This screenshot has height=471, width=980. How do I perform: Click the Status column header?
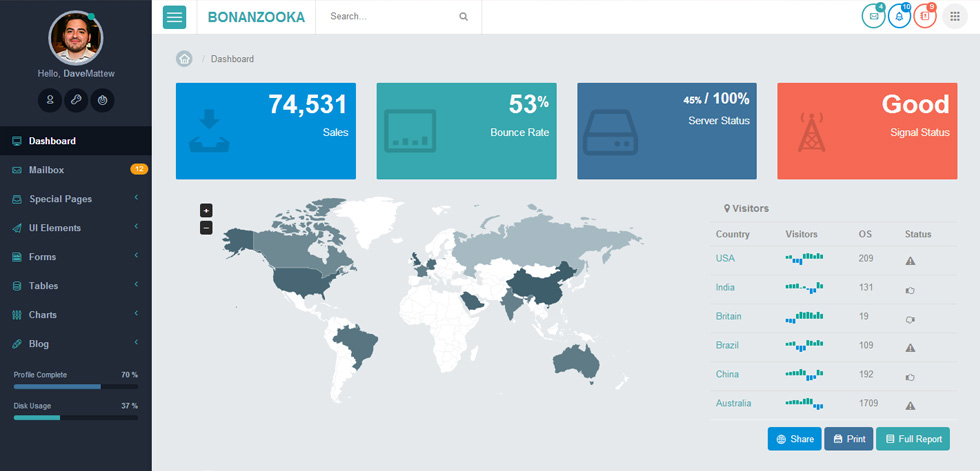pyautogui.click(x=918, y=234)
